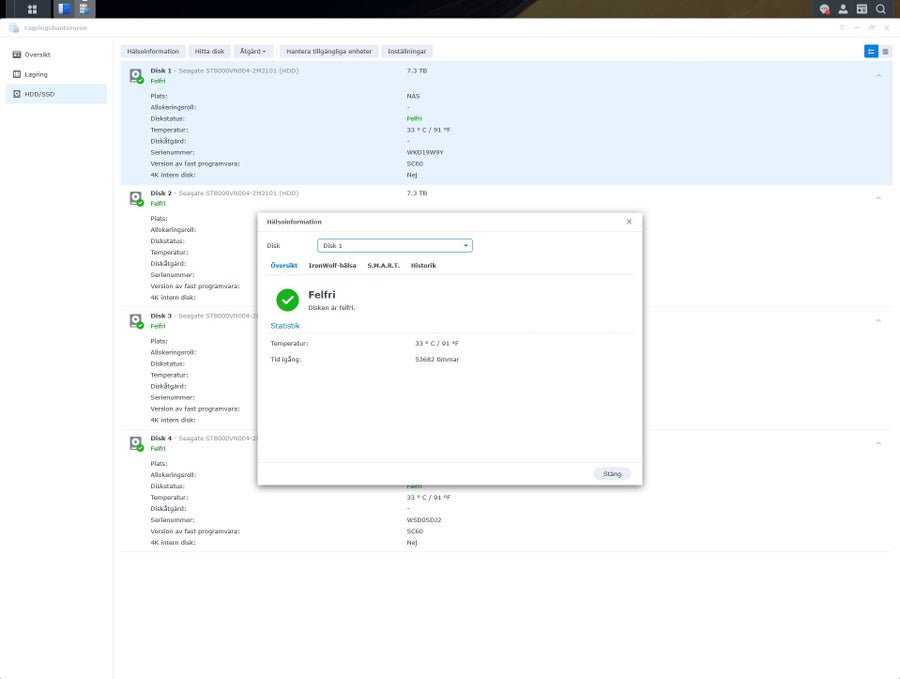Open the Åtgärd dropdown menu

coord(253,51)
